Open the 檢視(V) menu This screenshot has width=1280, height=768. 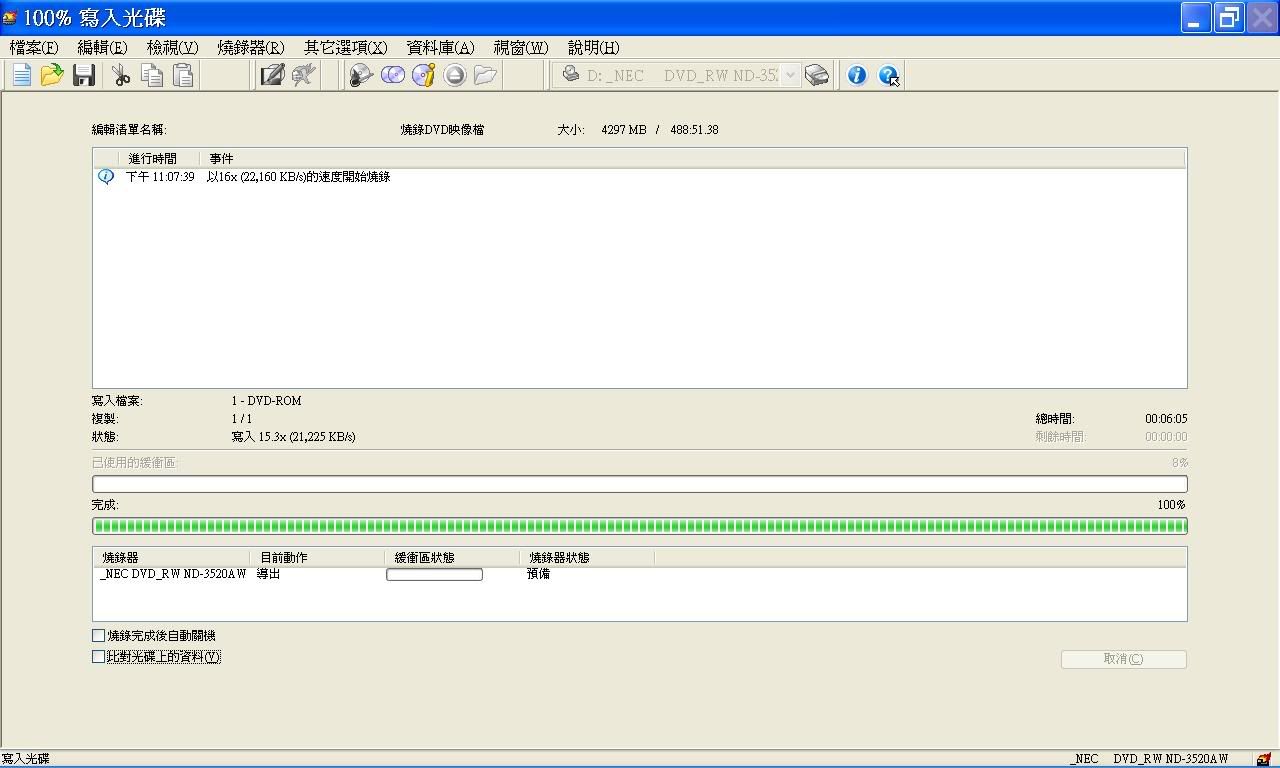172,47
